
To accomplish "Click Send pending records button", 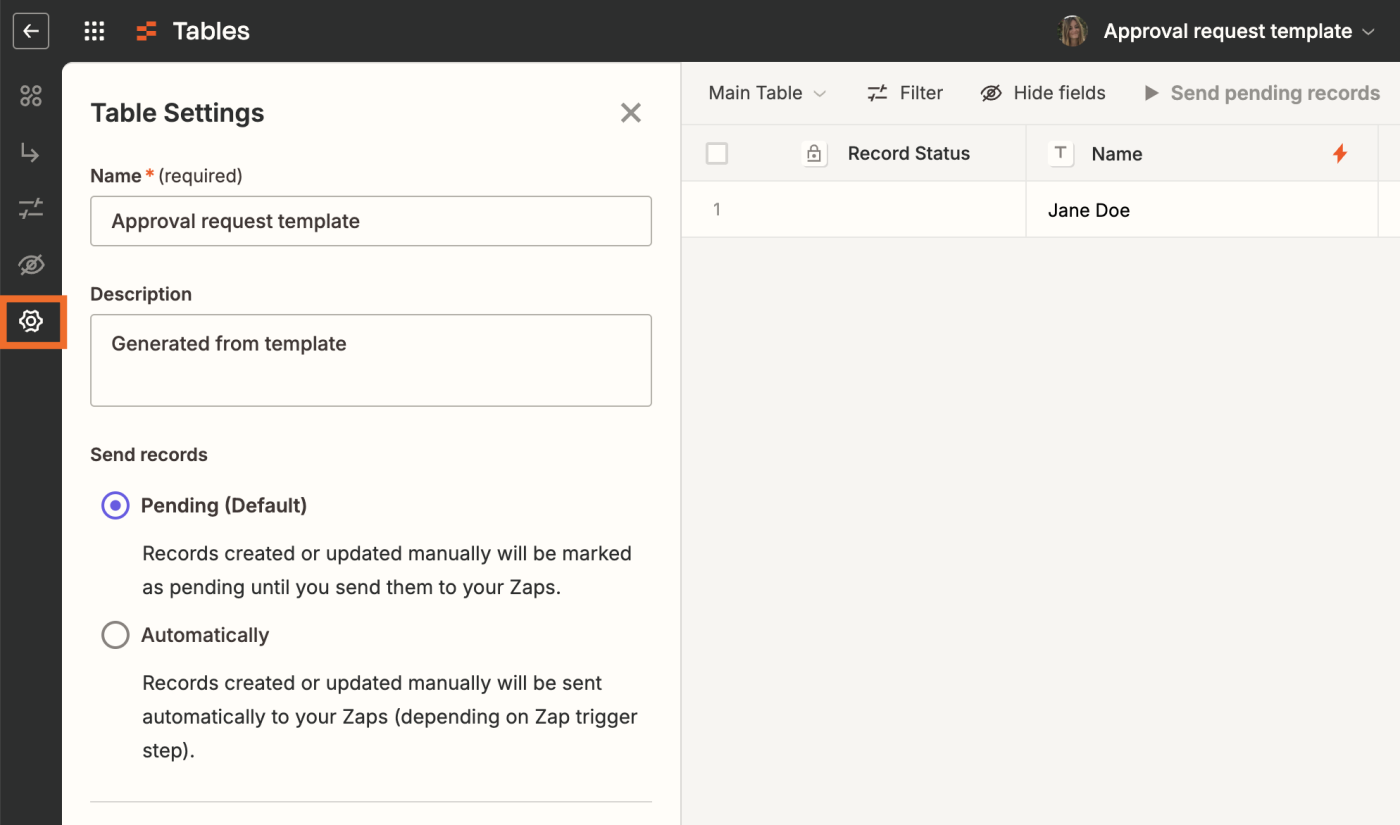I will pyautogui.click(x=1262, y=93).
